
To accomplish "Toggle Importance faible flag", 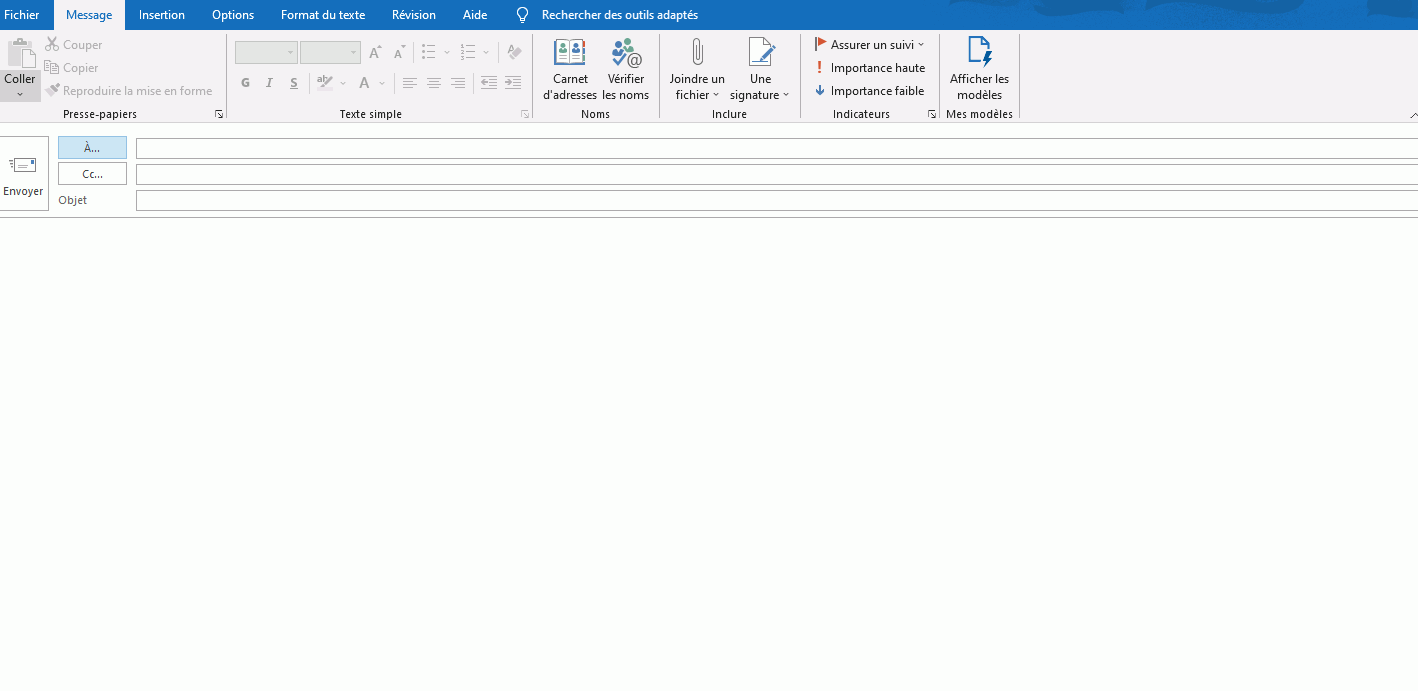I will tap(869, 91).
